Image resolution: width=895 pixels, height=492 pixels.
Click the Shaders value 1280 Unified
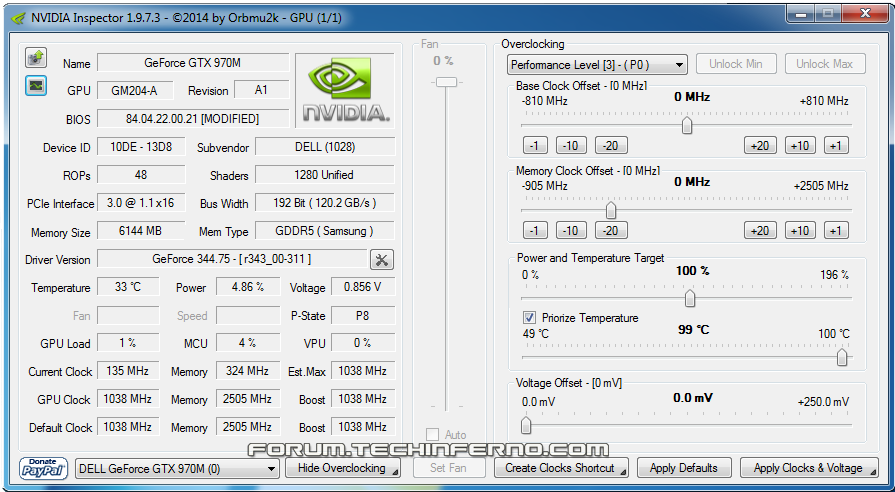click(x=325, y=175)
